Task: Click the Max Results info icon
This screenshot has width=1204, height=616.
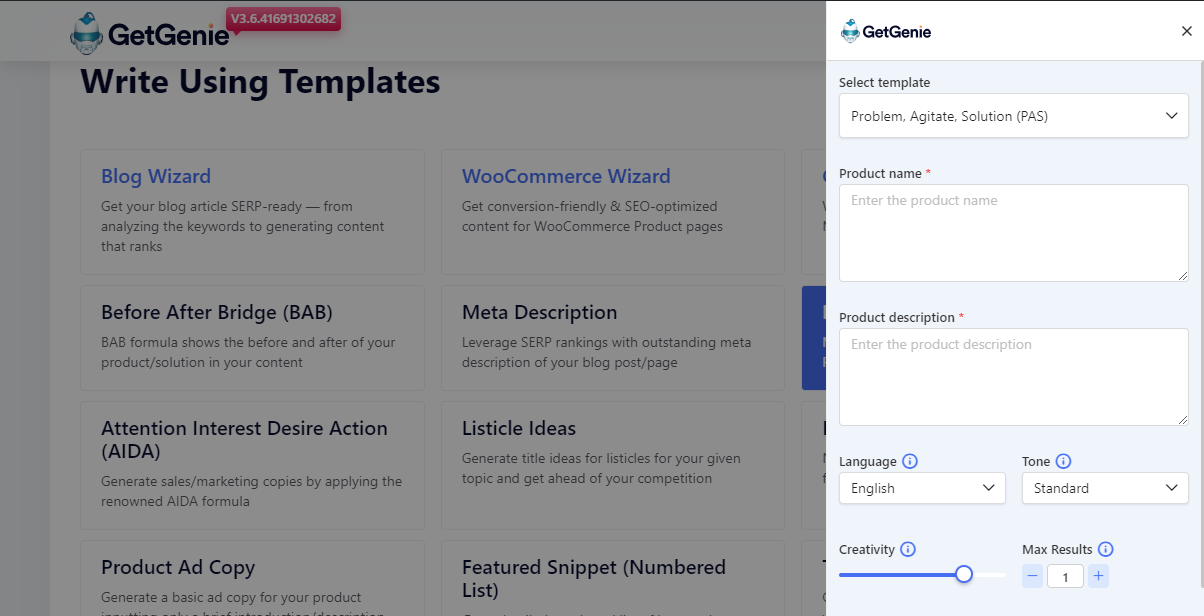Action: point(1105,550)
